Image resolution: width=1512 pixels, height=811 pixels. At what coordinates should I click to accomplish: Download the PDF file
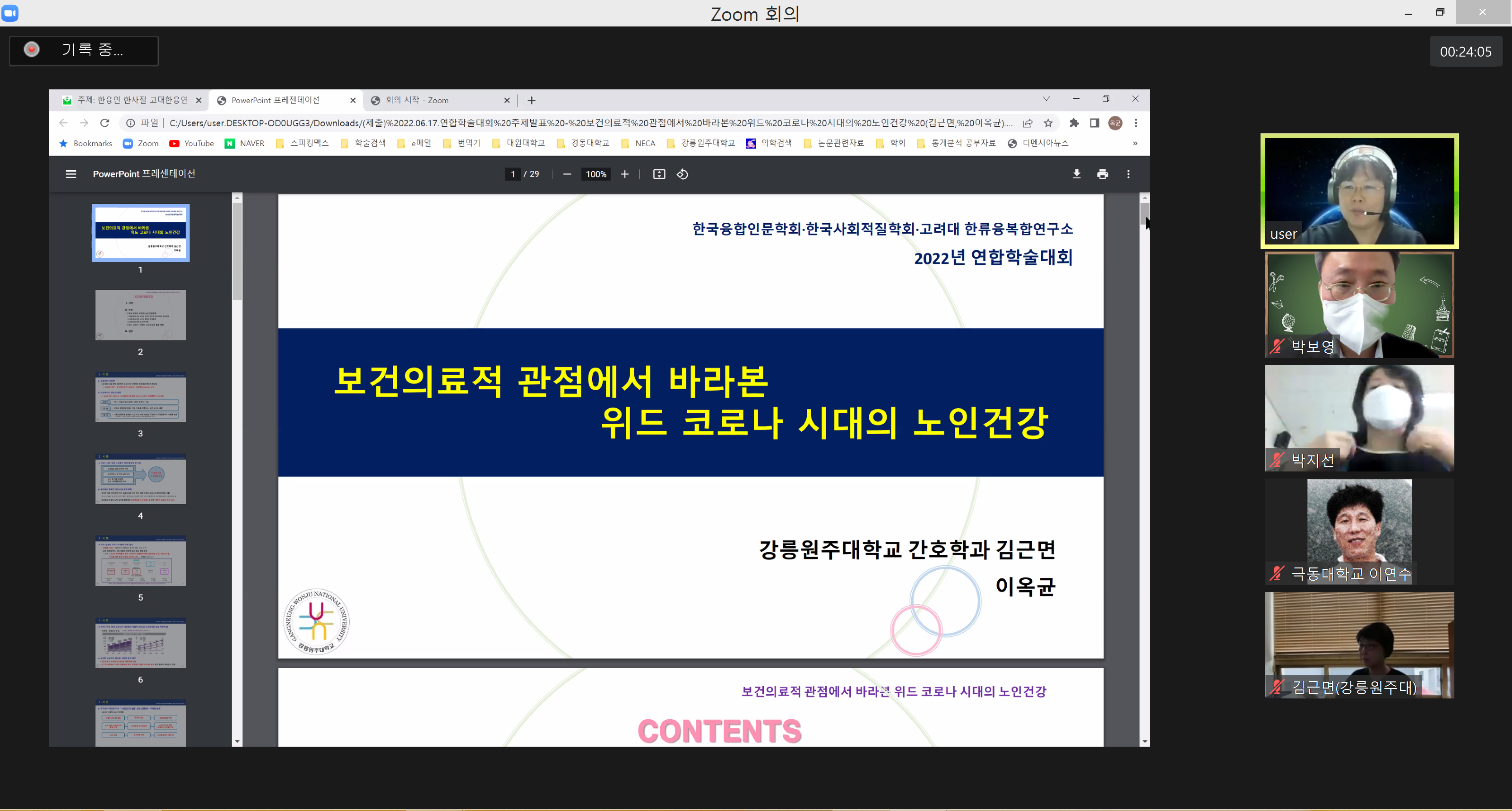coord(1077,174)
